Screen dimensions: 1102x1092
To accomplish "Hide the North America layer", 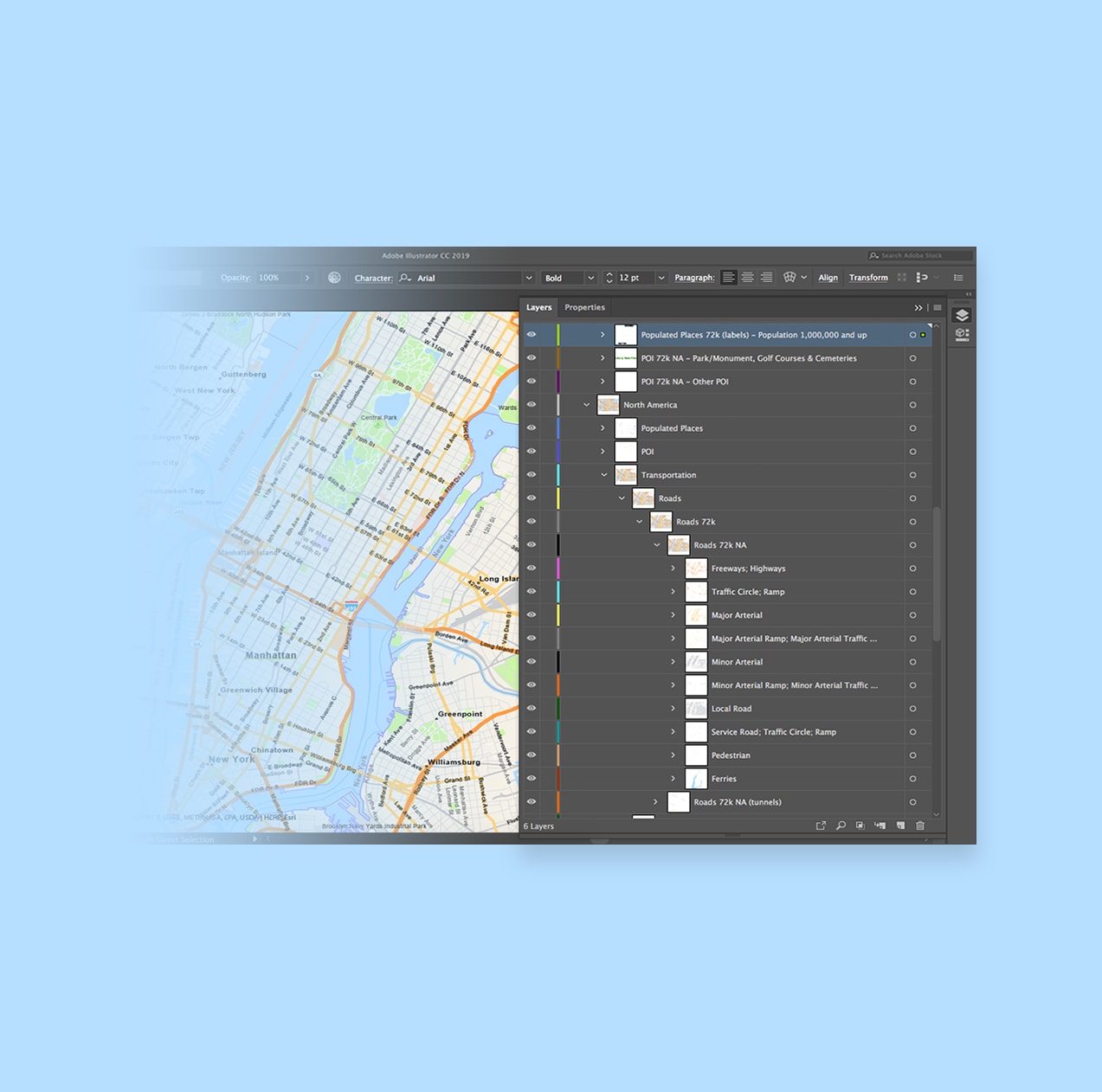I will [532, 405].
